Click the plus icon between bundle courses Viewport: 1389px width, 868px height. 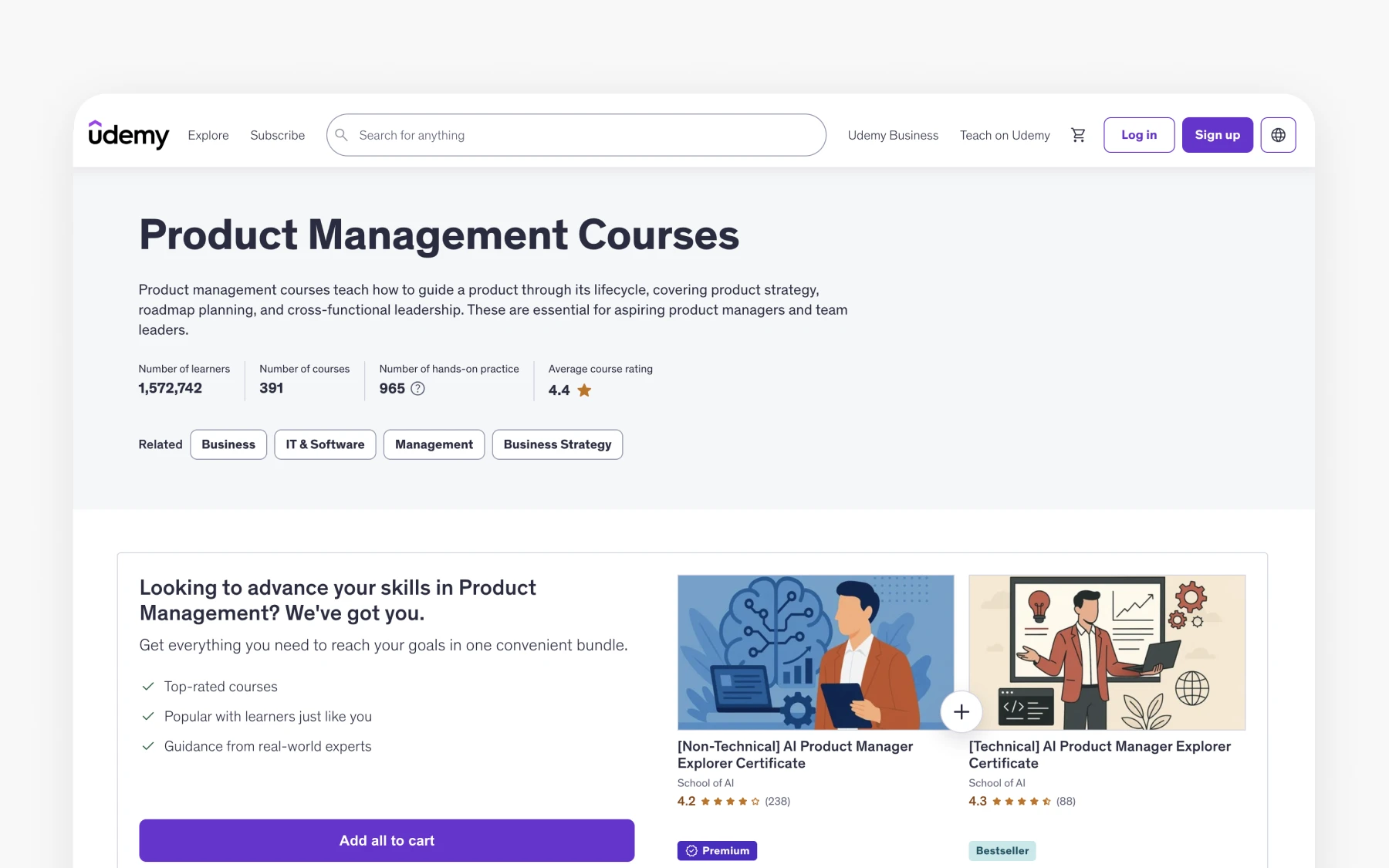click(961, 711)
